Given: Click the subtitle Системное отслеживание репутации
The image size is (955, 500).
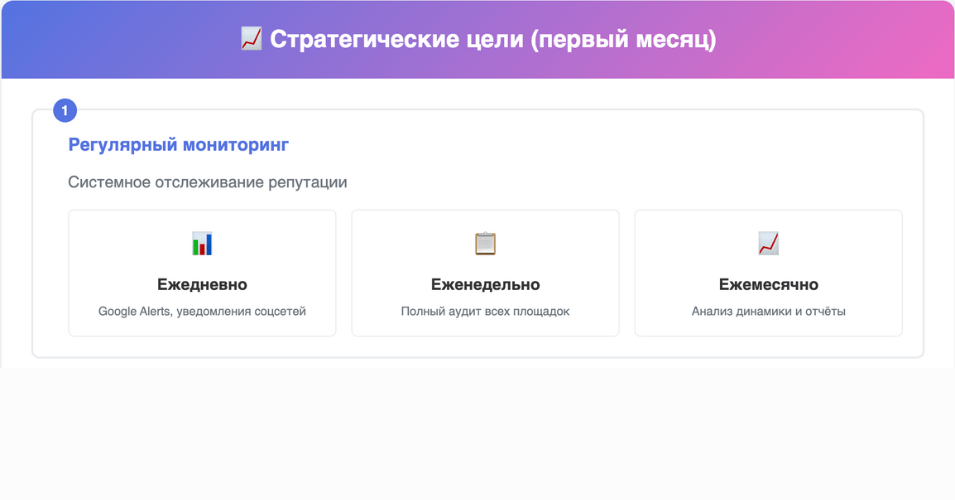Looking at the screenshot, I should tap(208, 182).
